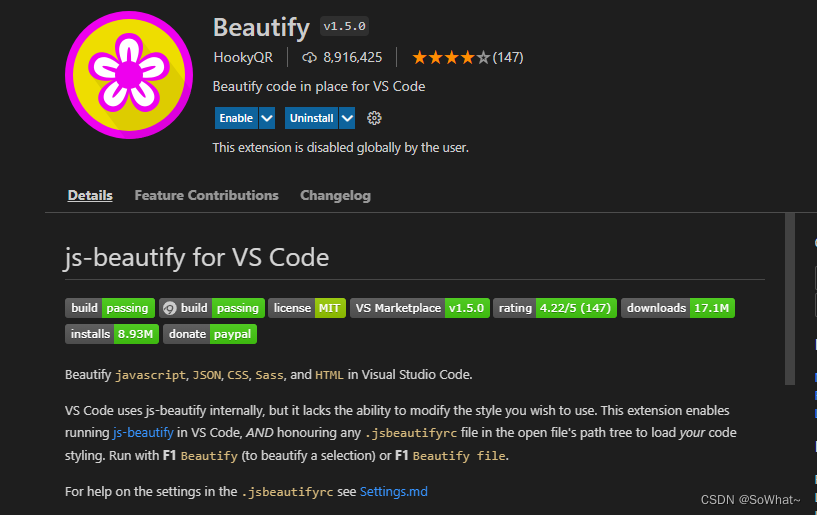This screenshot has height=515, width=817.
Task: Open the js-beautify link in description
Action: (143, 433)
